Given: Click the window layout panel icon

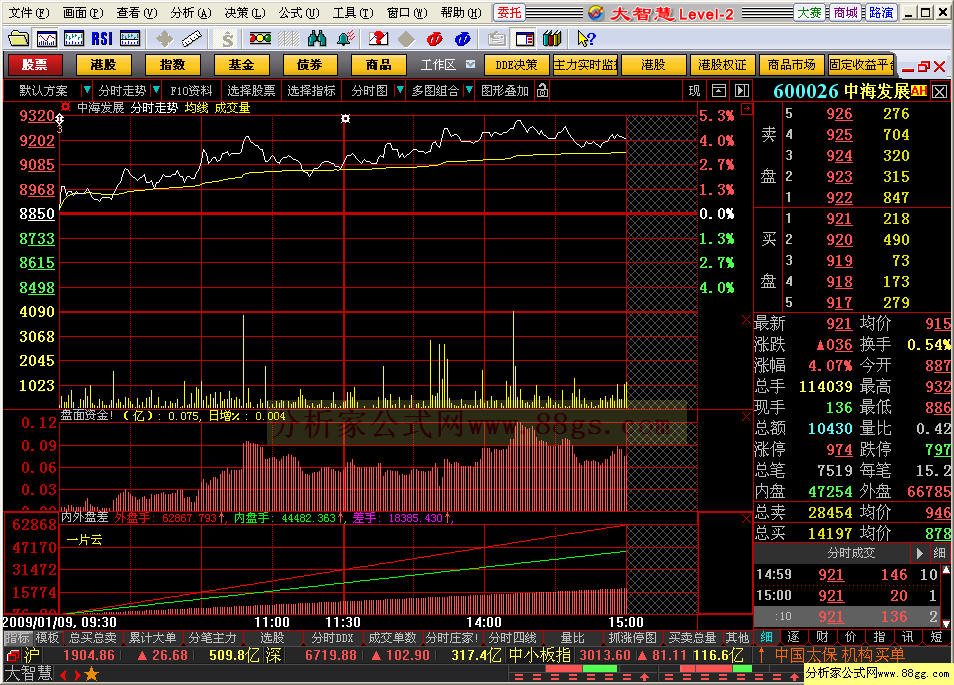Looking at the screenshot, I should pyautogui.click(x=524, y=39).
